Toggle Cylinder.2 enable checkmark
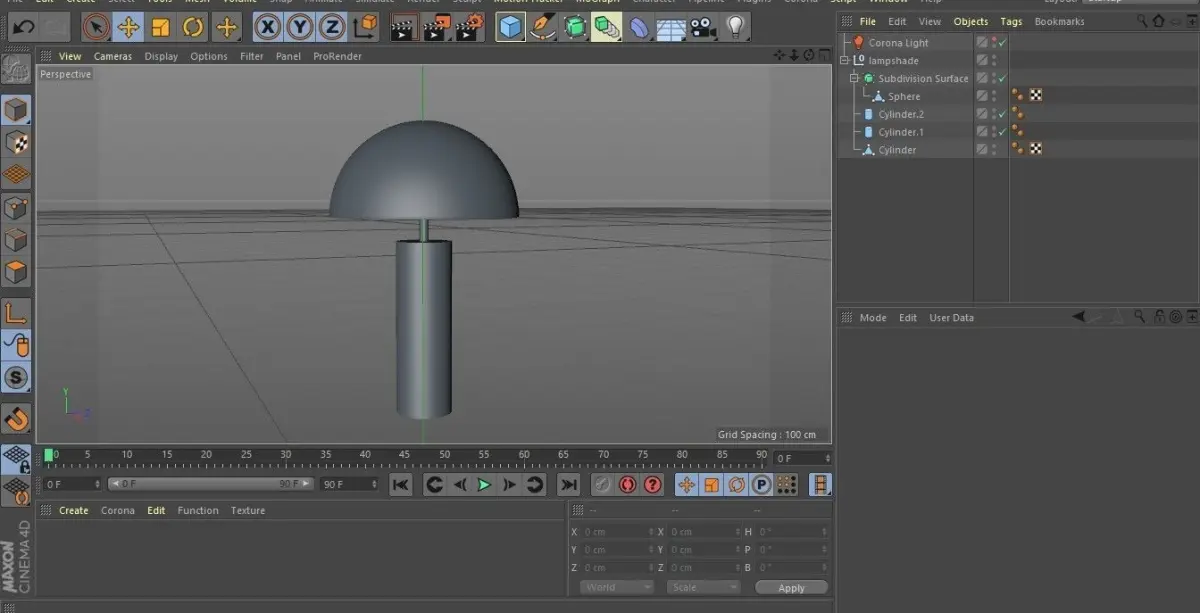1200x613 pixels. 1003,114
